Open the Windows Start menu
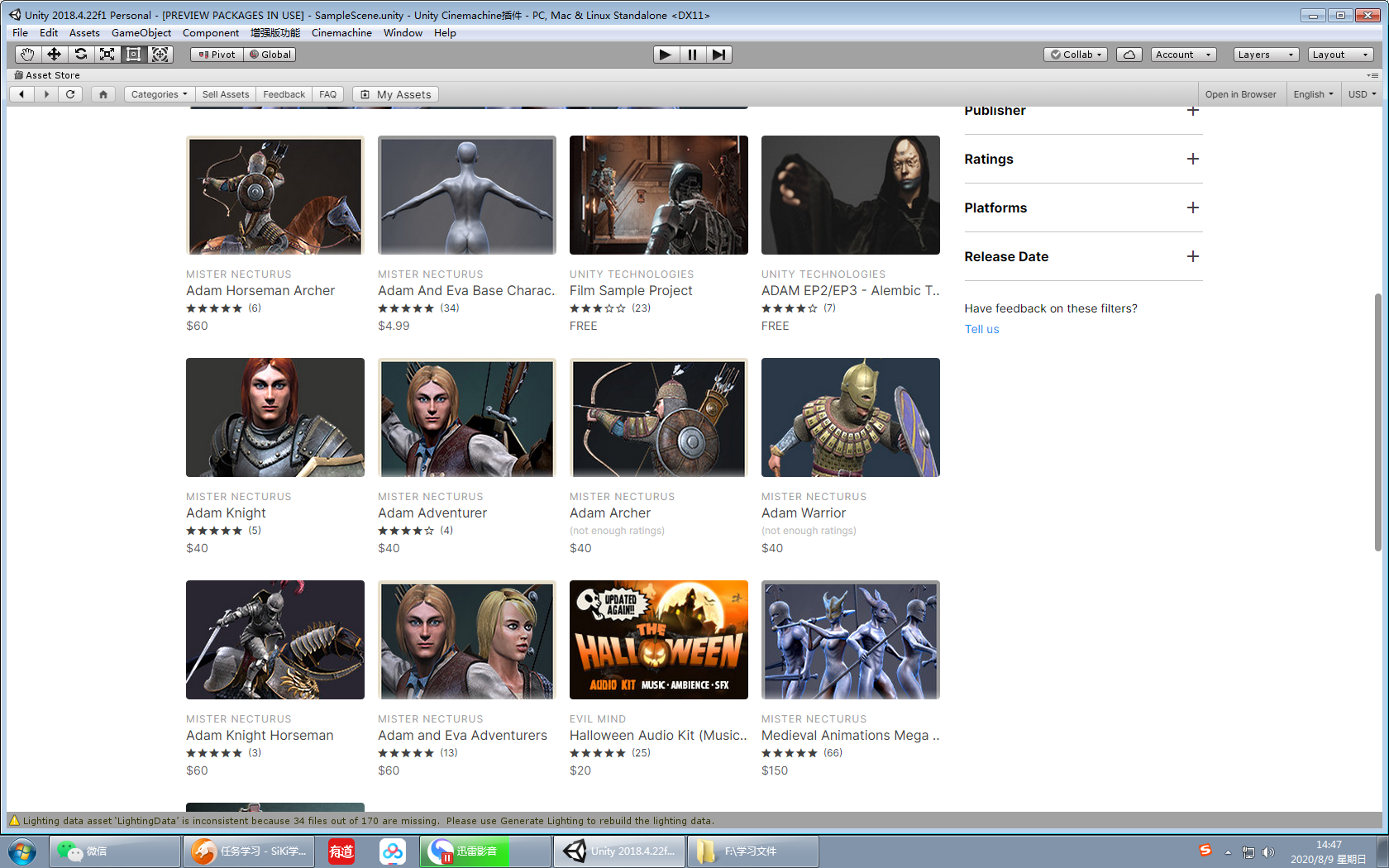This screenshot has height=868, width=1389. click(x=22, y=851)
